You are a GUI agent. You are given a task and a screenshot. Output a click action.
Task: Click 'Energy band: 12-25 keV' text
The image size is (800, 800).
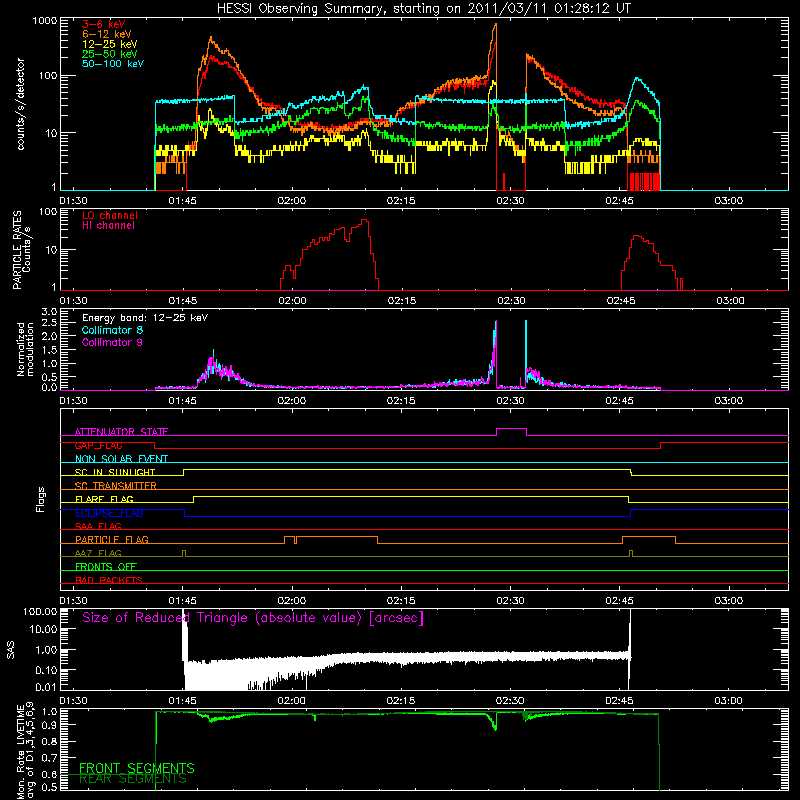point(145,318)
